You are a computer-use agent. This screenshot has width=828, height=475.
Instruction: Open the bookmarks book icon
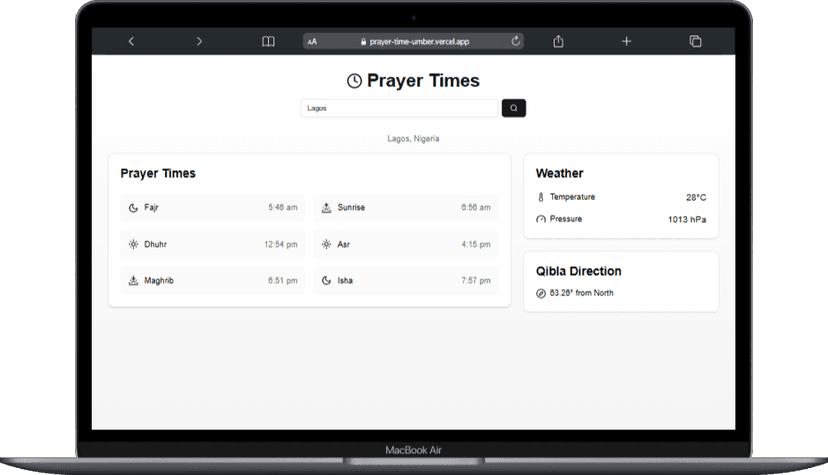pos(268,41)
